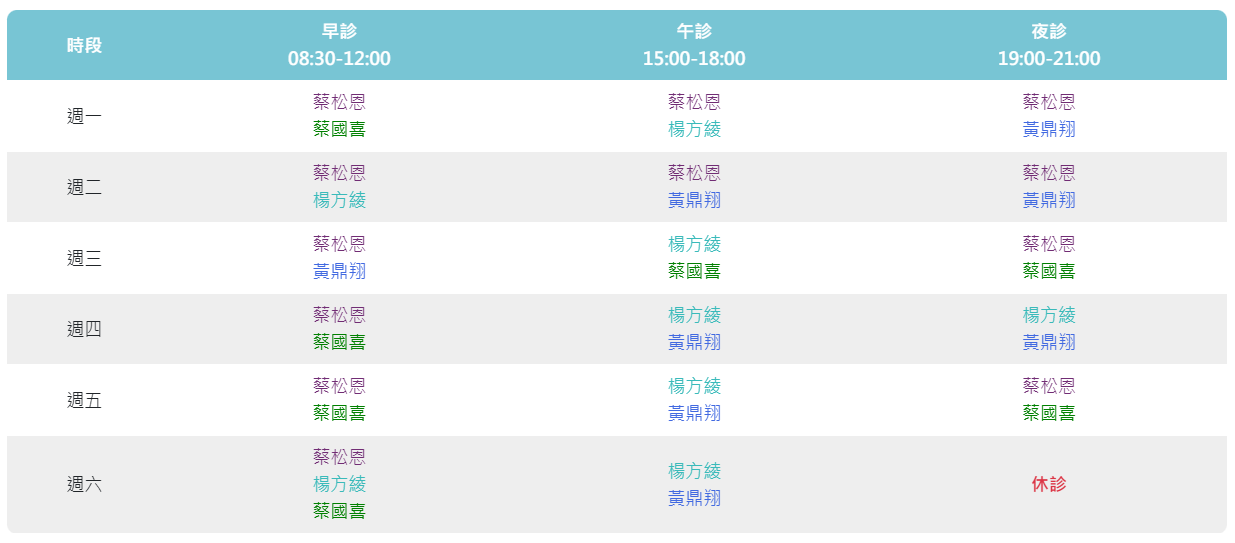The image size is (1235, 543).
Task: Choose 楊方綾 in 週二 早診 slot
Action: tap(339, 200)
